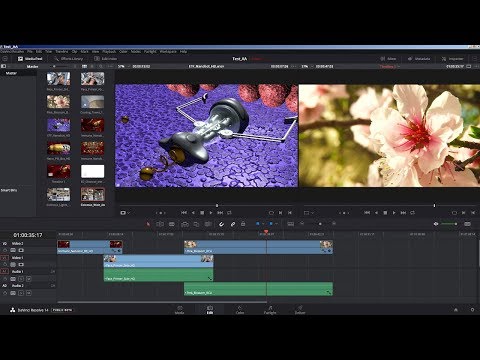Click the project manager home icon
The width and height of the screenshot is (480, 360).
point(456,310)
